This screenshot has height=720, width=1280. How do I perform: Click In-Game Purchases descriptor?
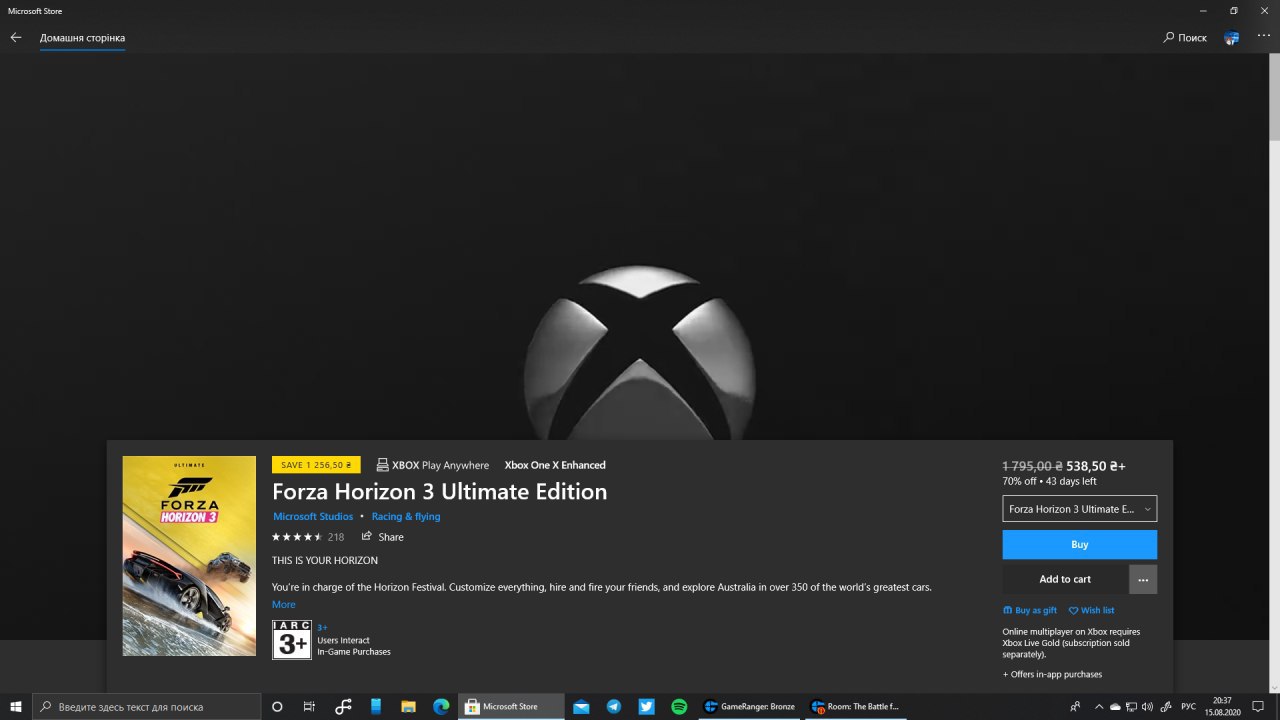tap(354, 652)
